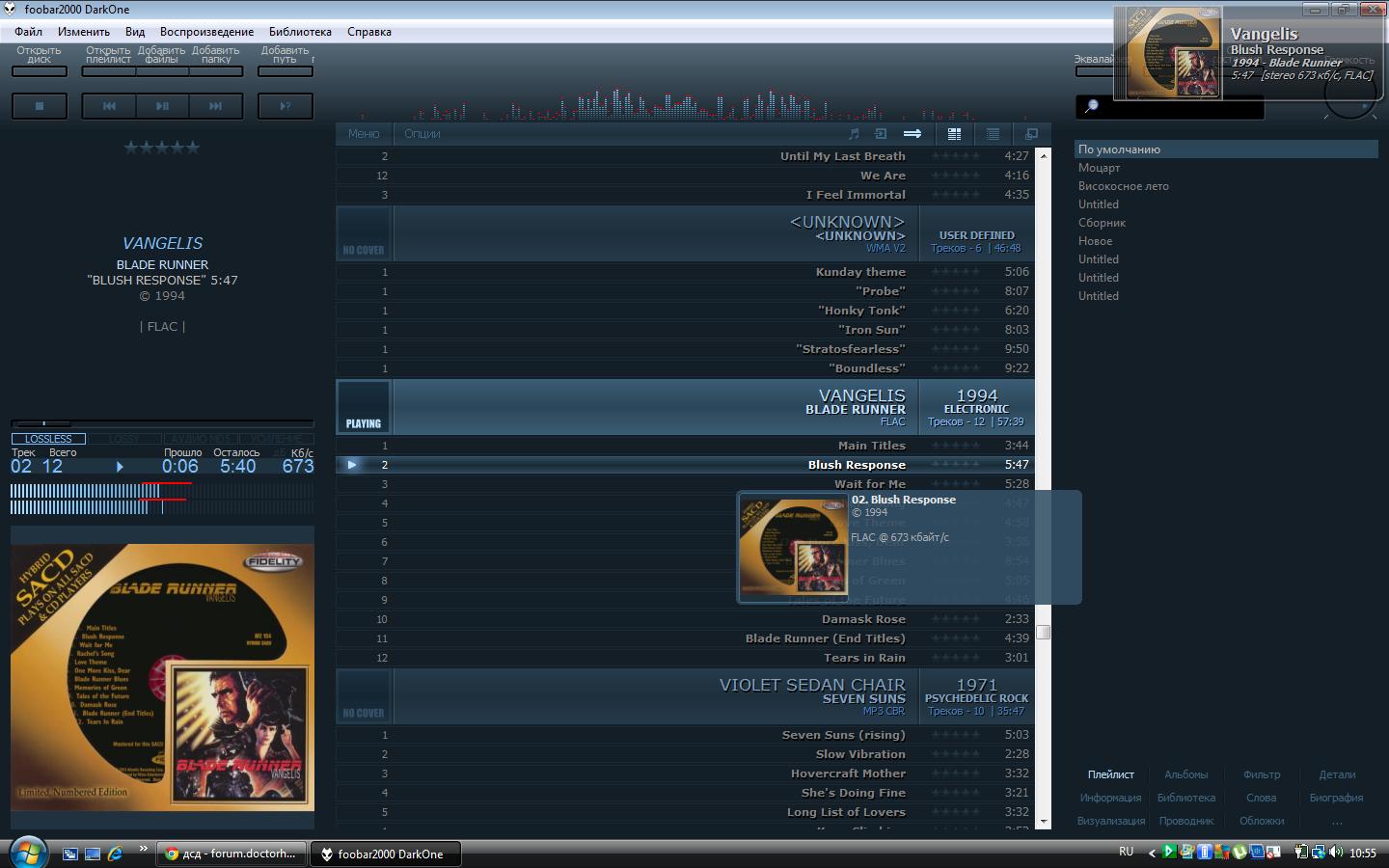Viewport: 1389px width, 868px height.
Task: Skip to the previous track
Action: [x=109, y=106]
